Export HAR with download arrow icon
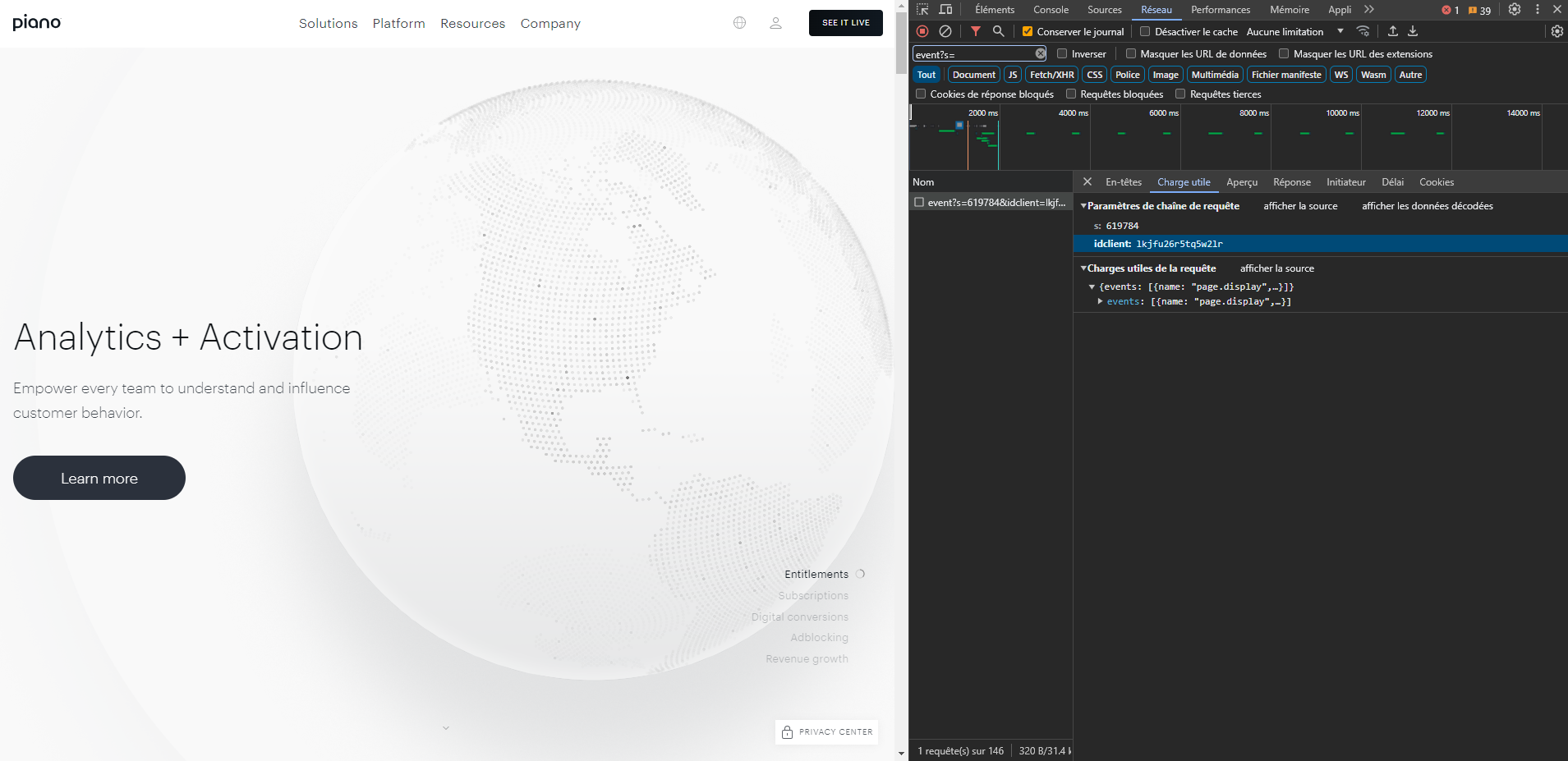Screen dimensions: 1568x761 coord(1413,31)
